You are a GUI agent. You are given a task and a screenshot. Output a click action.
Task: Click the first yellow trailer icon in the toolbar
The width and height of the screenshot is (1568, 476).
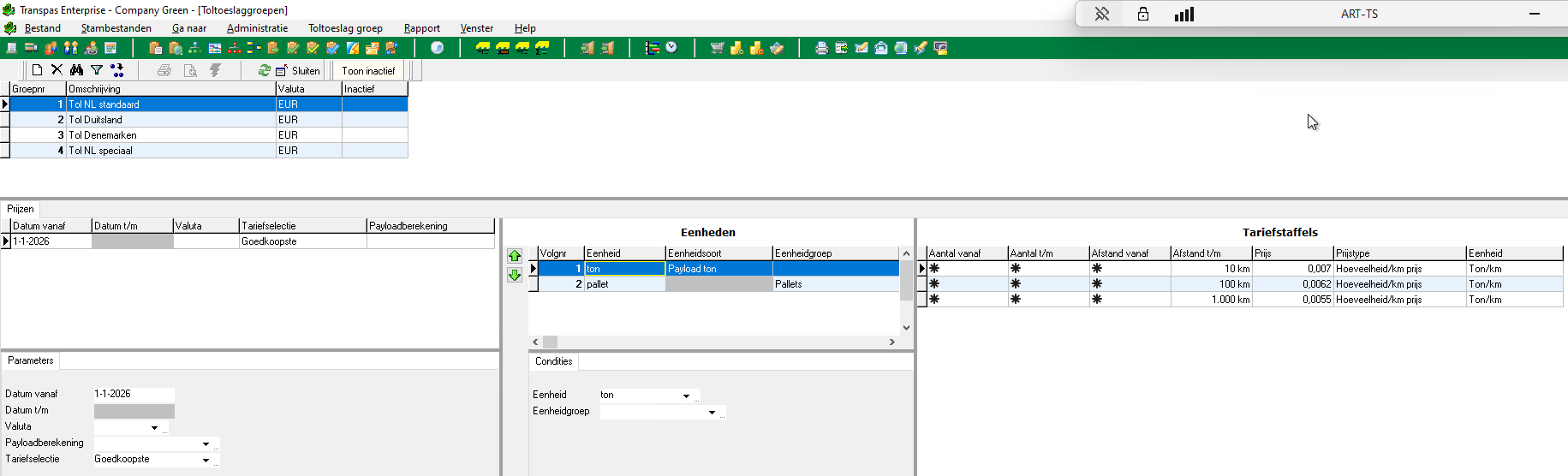483,48
